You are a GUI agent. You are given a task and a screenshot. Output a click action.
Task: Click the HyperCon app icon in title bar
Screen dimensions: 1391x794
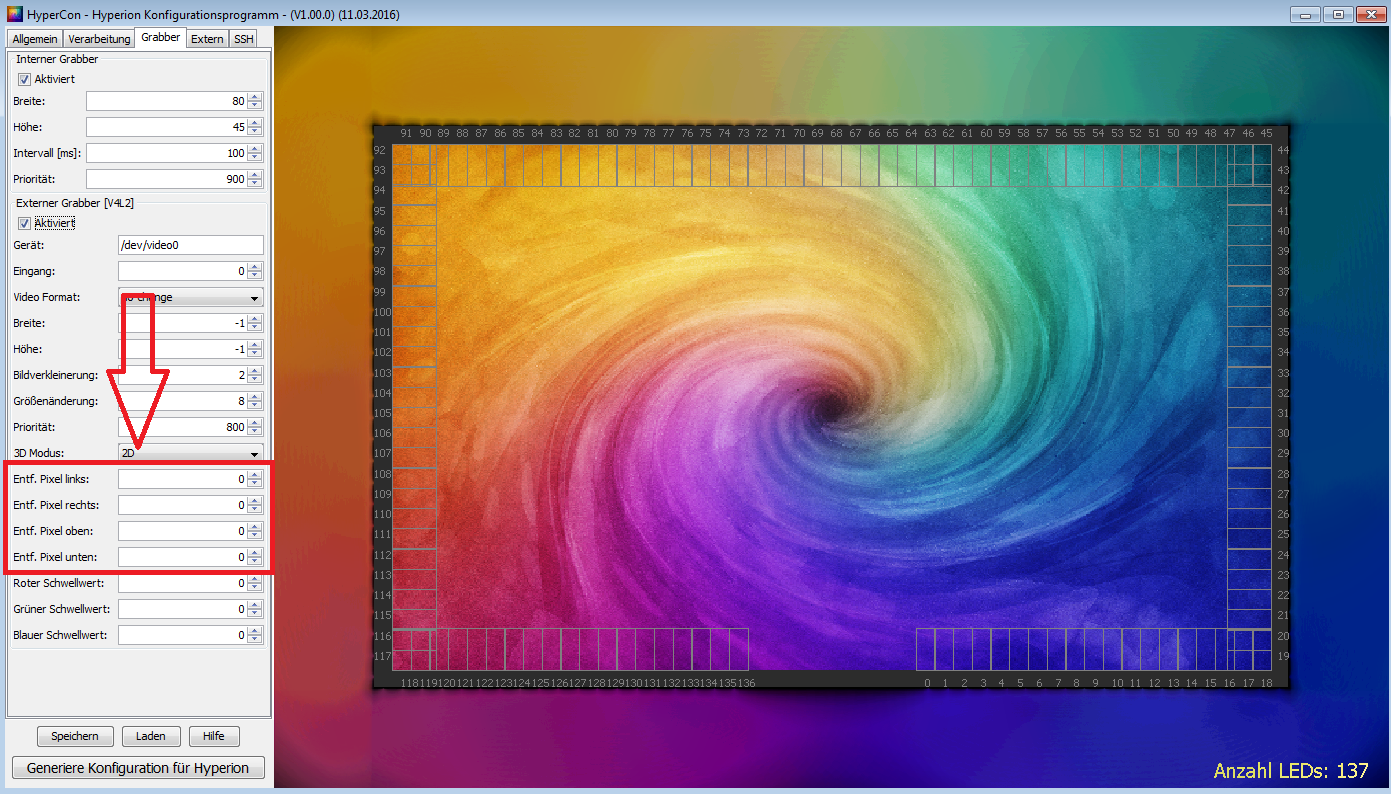coord(13,13)
